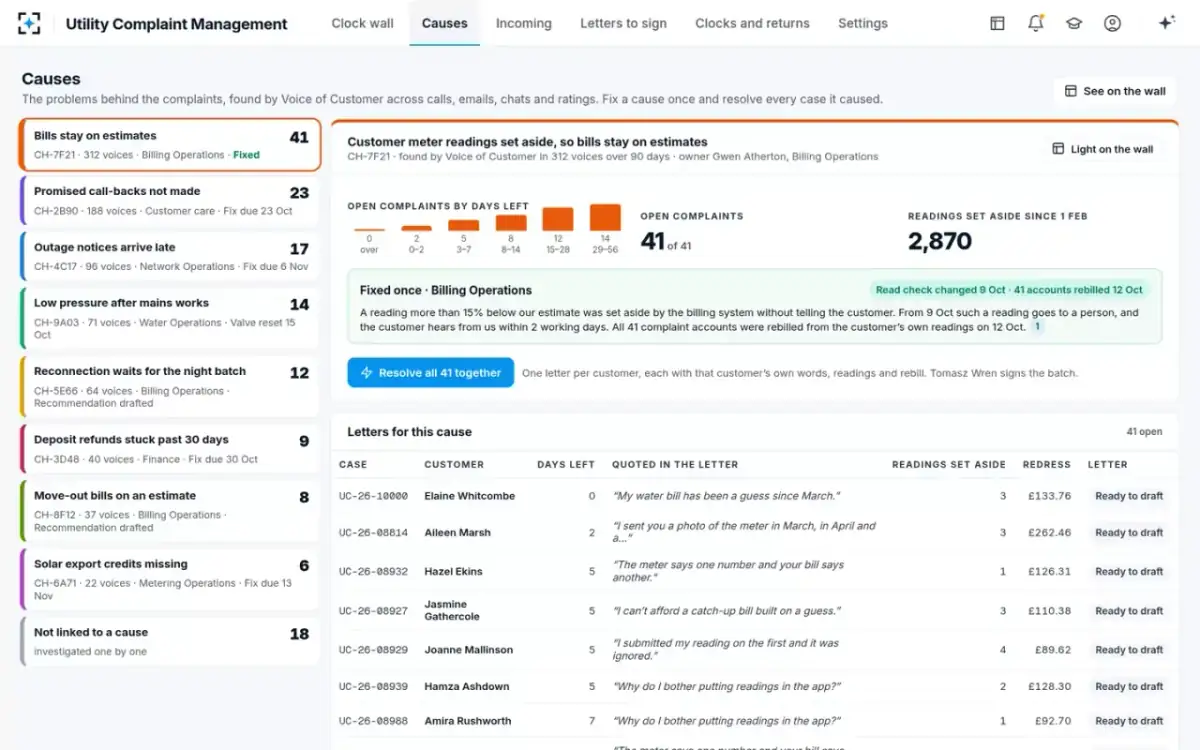The image size is (1200, 750).
Task: Open the graduation cap training icon
Action: point(1073,23)
